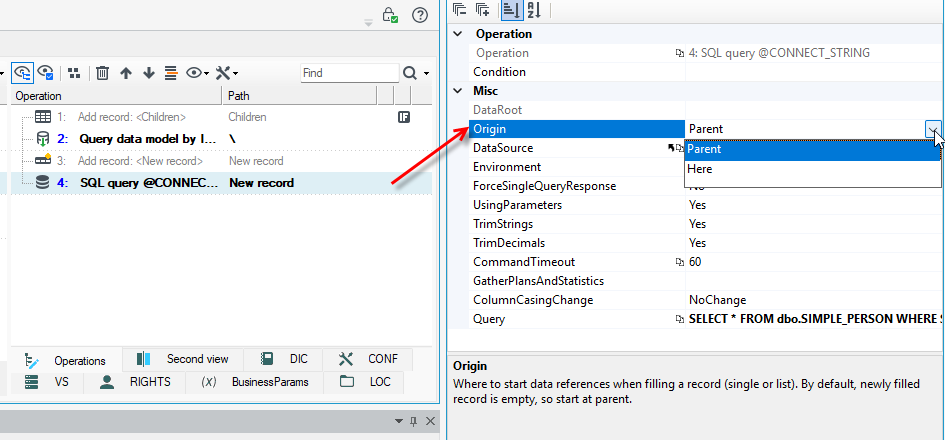This screenshot has height=440, width=945.
Task: Click the Query value SELECT * FROM
Action: click(x=815, y=319)
